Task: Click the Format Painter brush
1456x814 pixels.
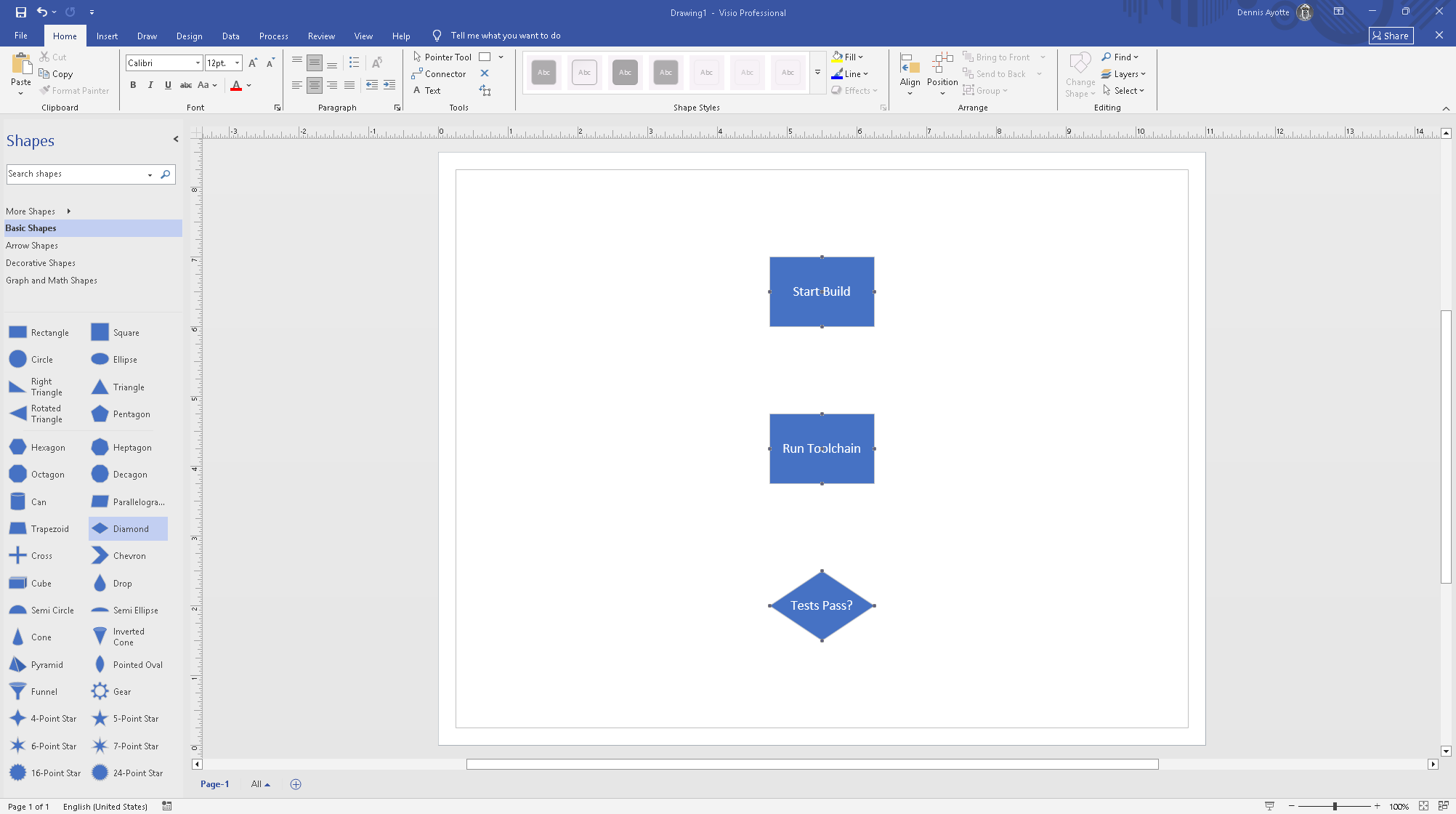Action: [x=45, y=90]
